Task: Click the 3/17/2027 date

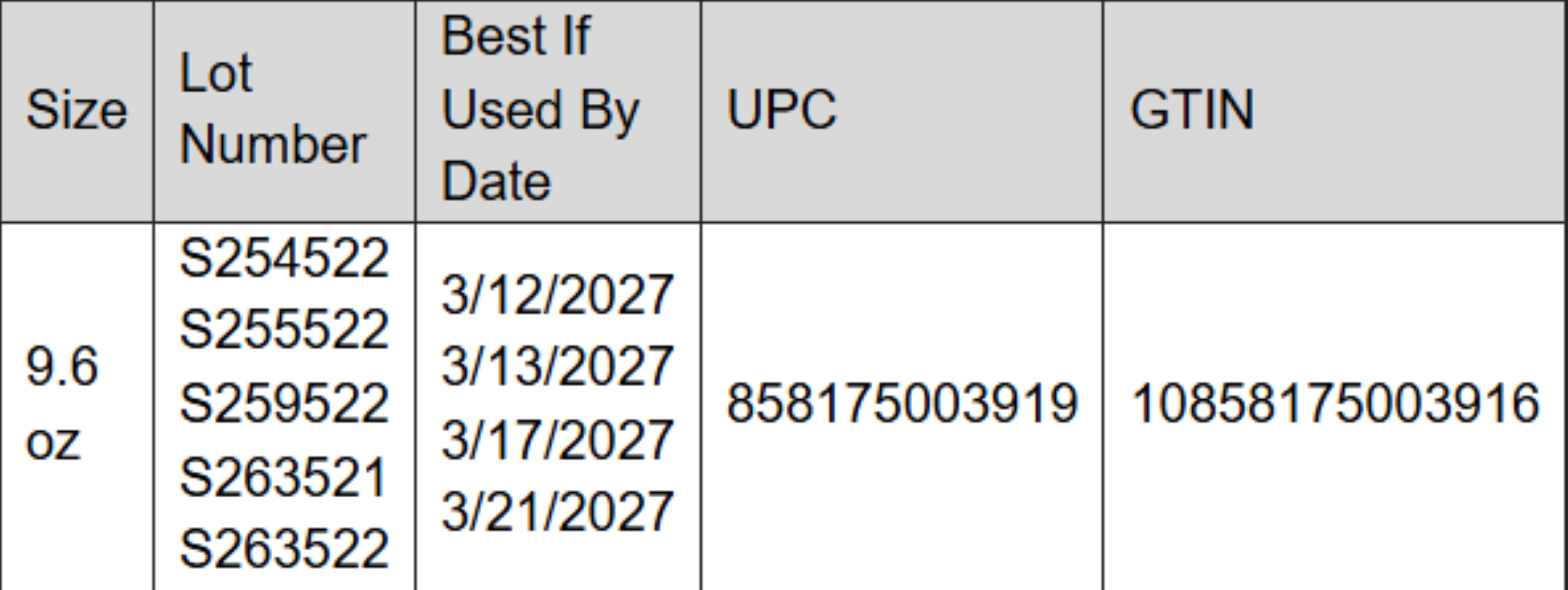Action: (x=557, y=440)
